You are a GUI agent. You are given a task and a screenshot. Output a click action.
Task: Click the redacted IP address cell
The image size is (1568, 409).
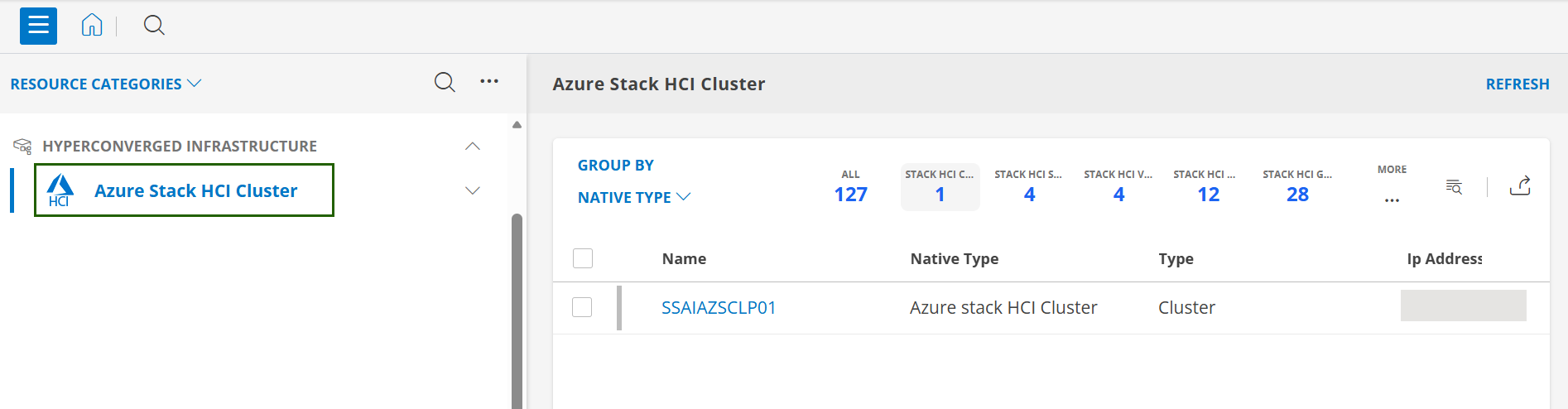coord(1463,306)
